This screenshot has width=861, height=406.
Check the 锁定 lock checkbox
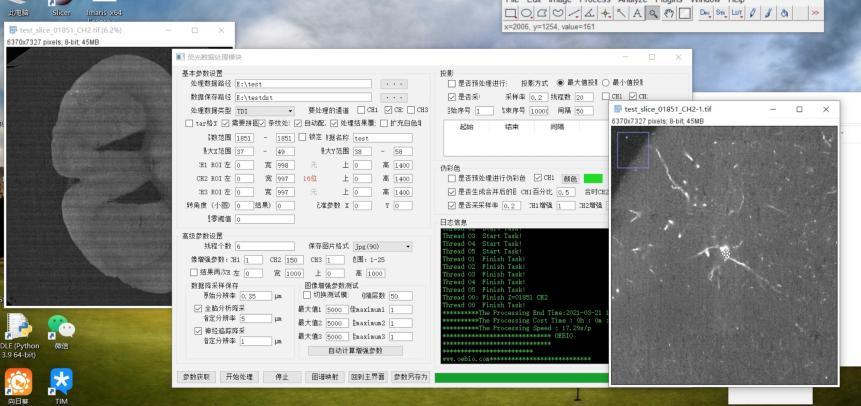pos(303,137)
